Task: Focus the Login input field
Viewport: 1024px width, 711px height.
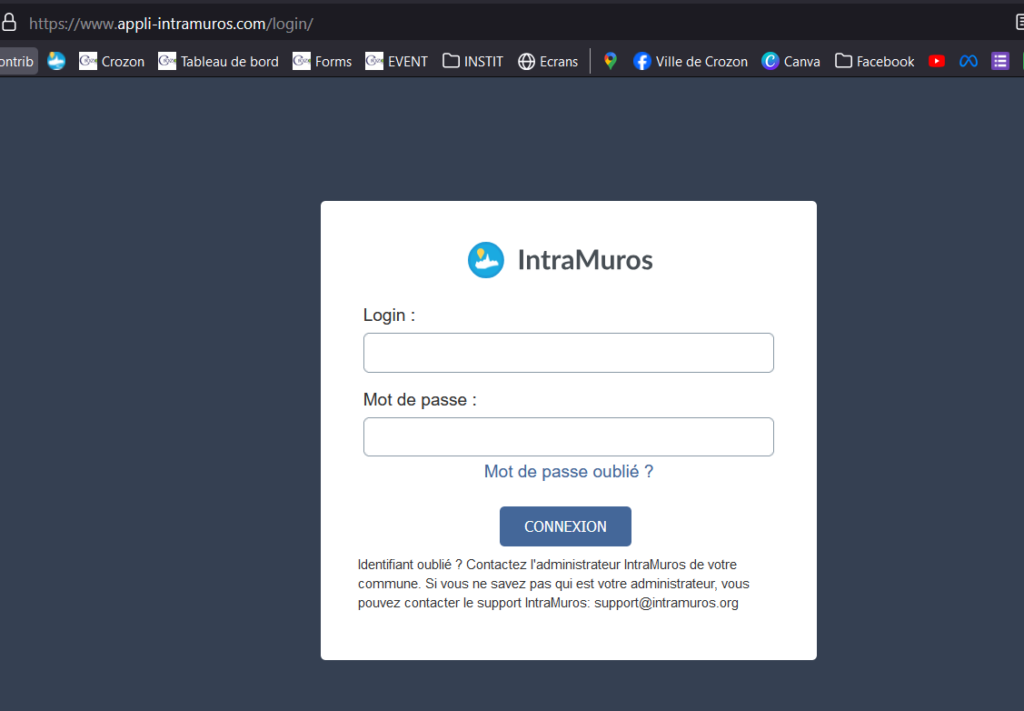Action: point(568,353)
